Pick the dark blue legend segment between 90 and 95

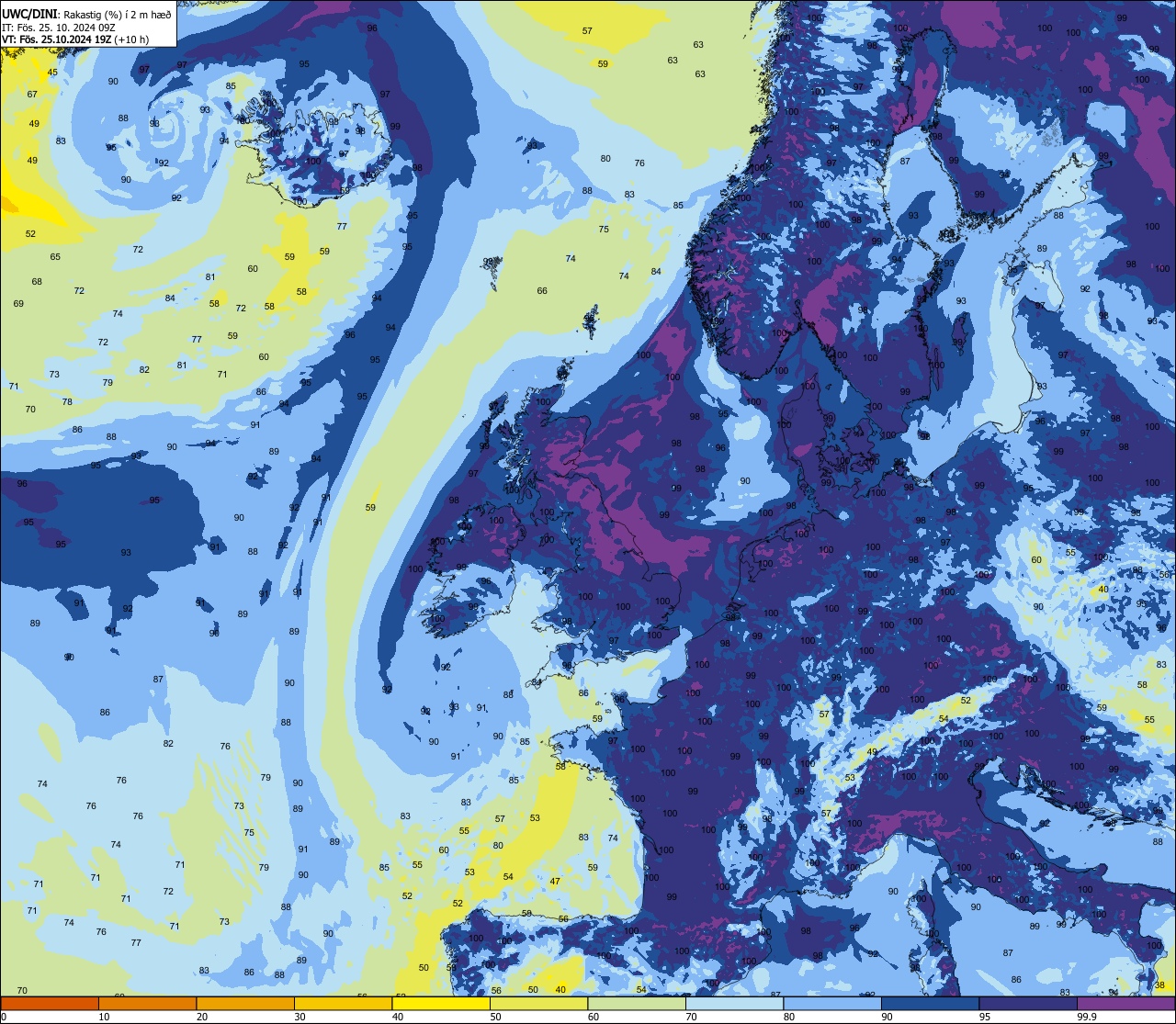930,1003
